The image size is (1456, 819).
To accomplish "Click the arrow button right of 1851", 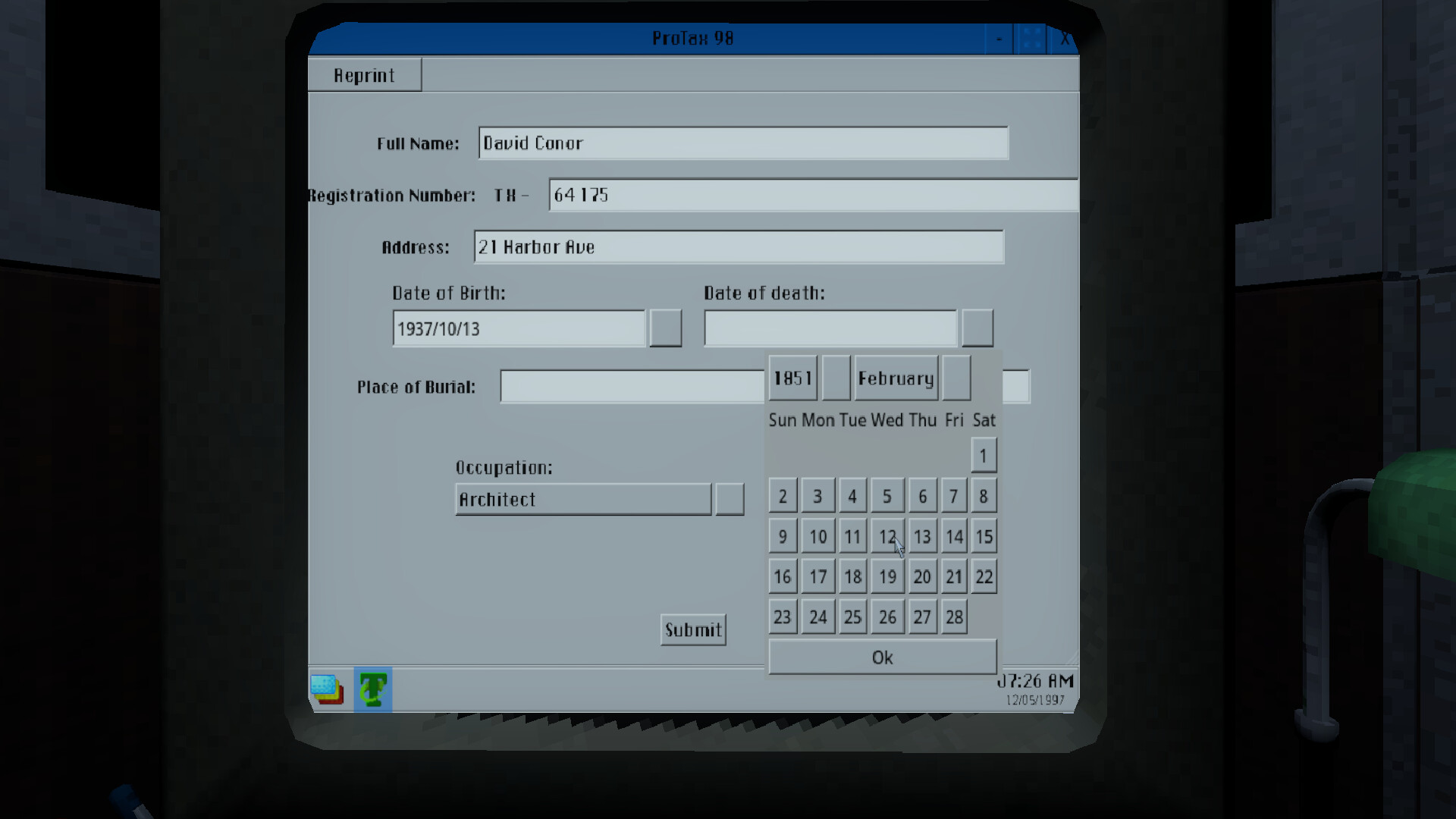I will click(x=835, y=377).
